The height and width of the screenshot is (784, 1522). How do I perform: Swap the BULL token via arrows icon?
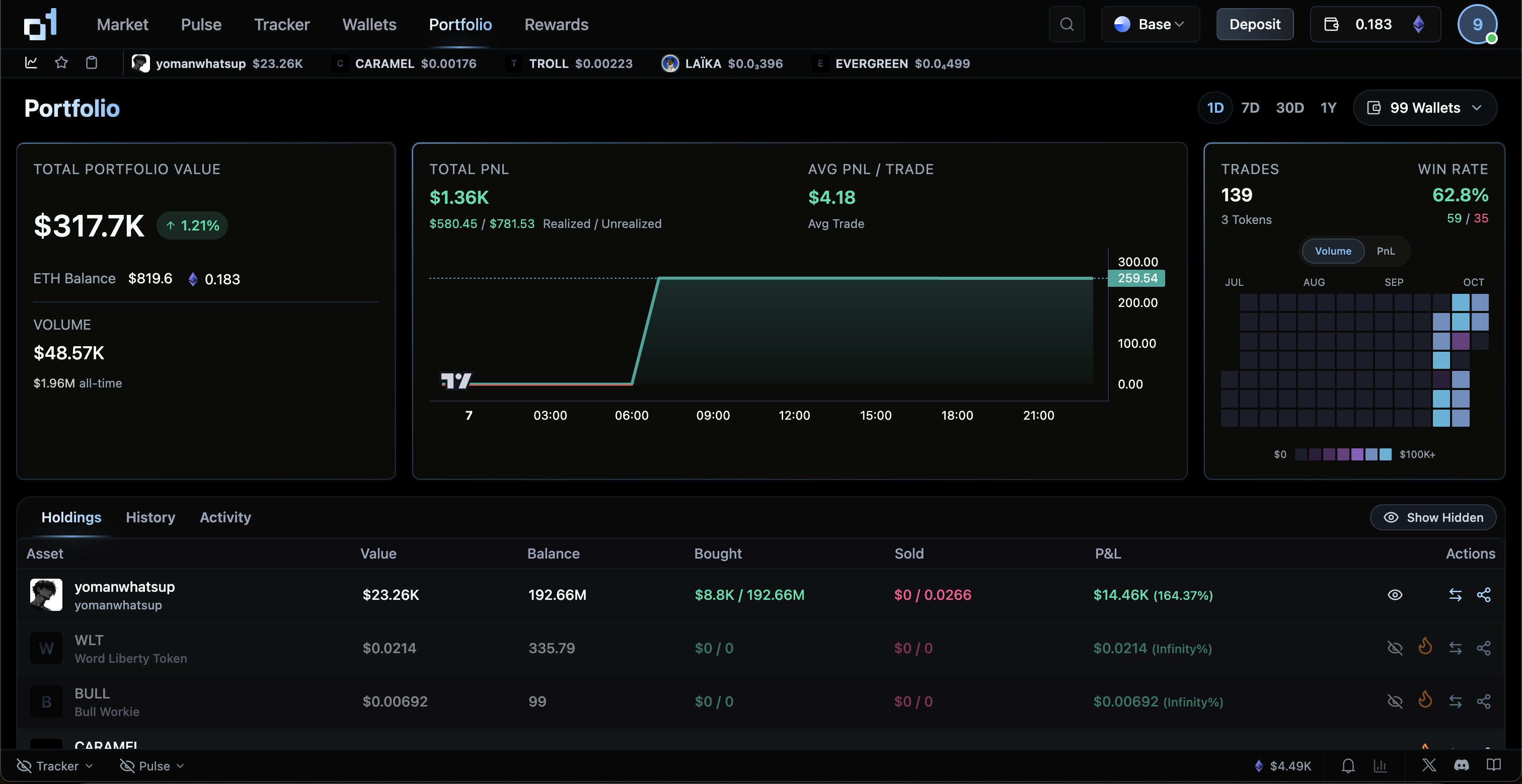tap(1455, 701)
